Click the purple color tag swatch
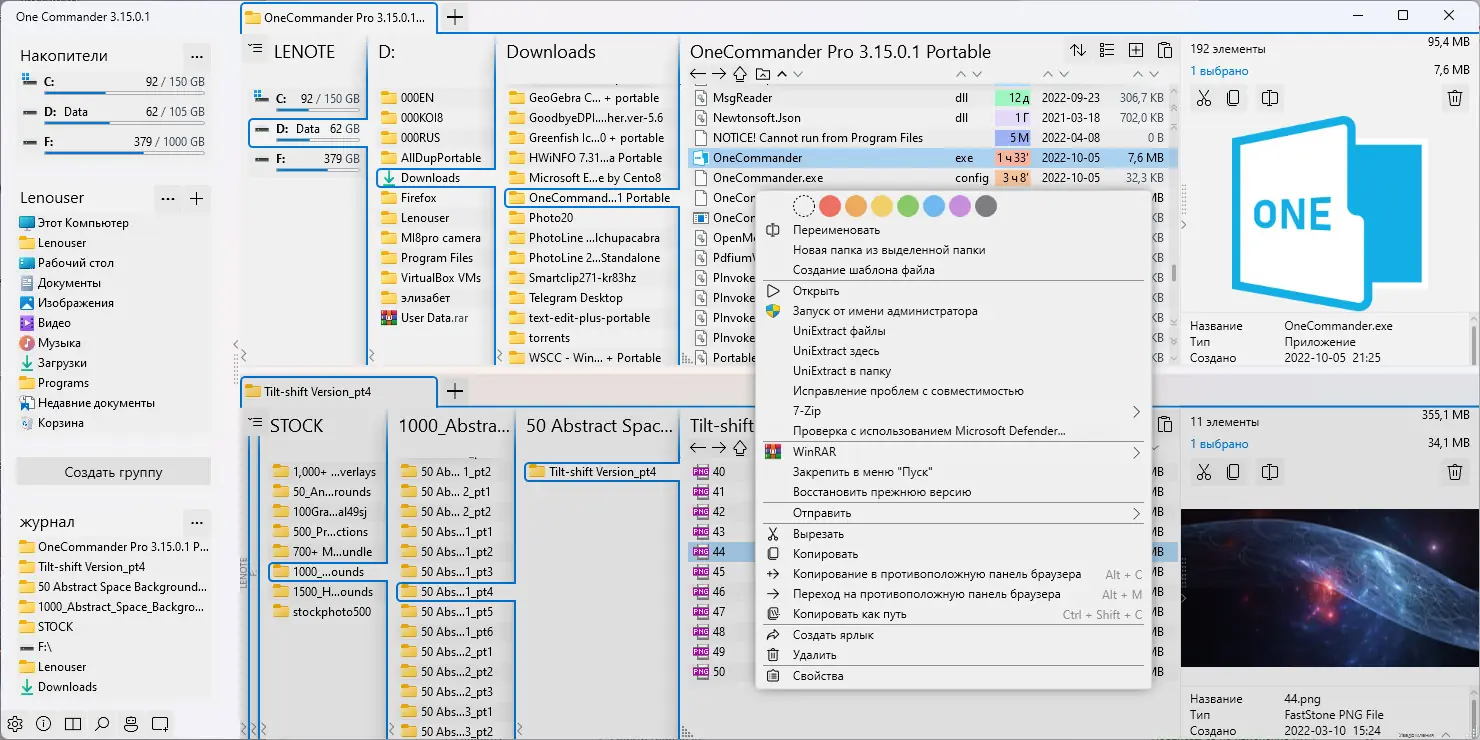The height and width of the screenshot is (740, 1480). click(x=960, y=206)
